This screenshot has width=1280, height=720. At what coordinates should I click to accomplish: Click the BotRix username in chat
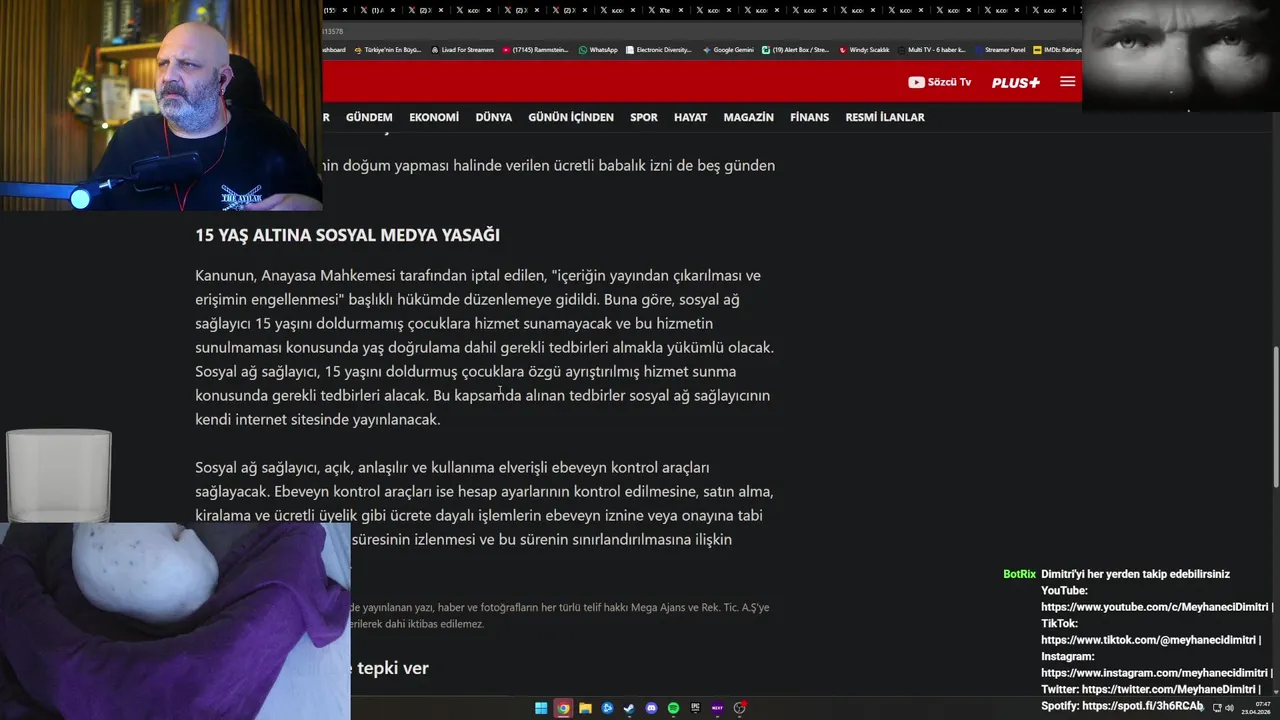1019,574
